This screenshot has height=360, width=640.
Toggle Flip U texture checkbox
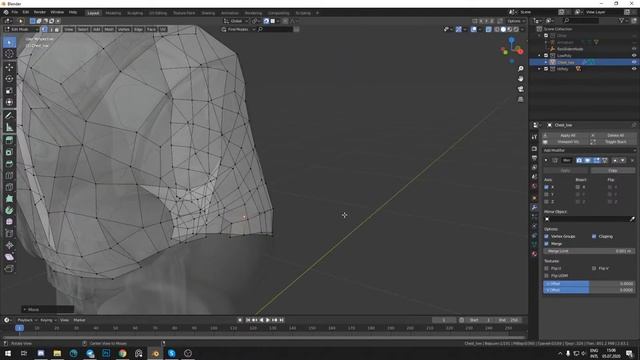(x=547, y=268)
